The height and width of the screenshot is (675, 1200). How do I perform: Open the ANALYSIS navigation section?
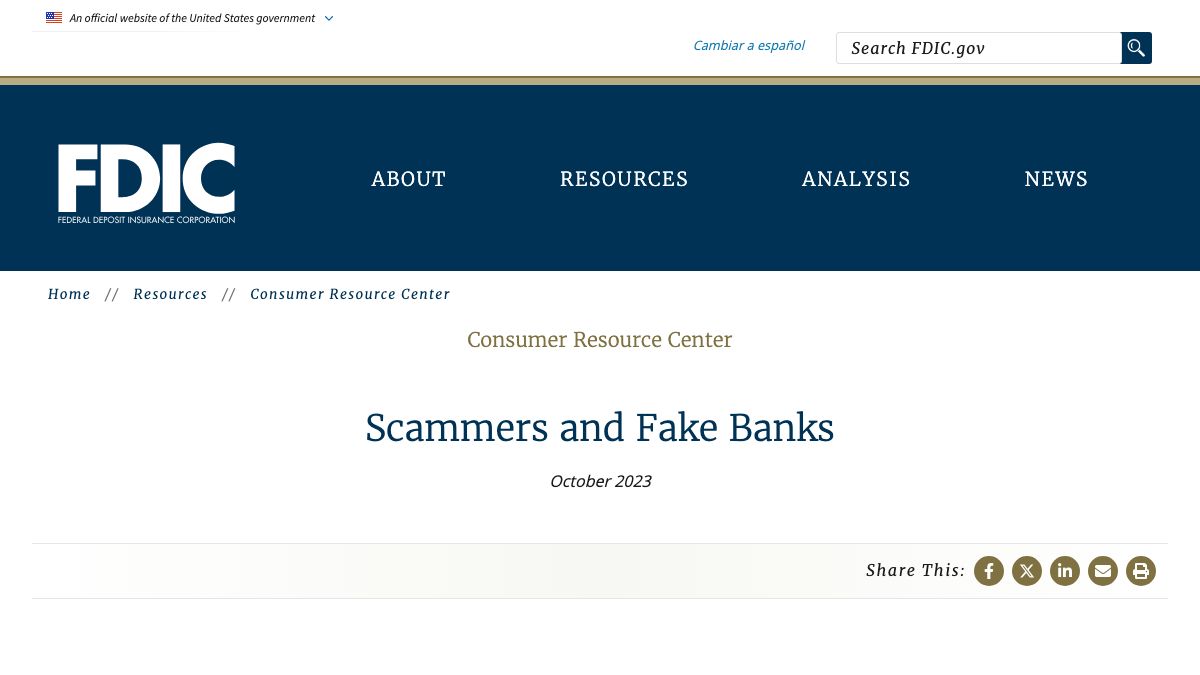(856, 180)
